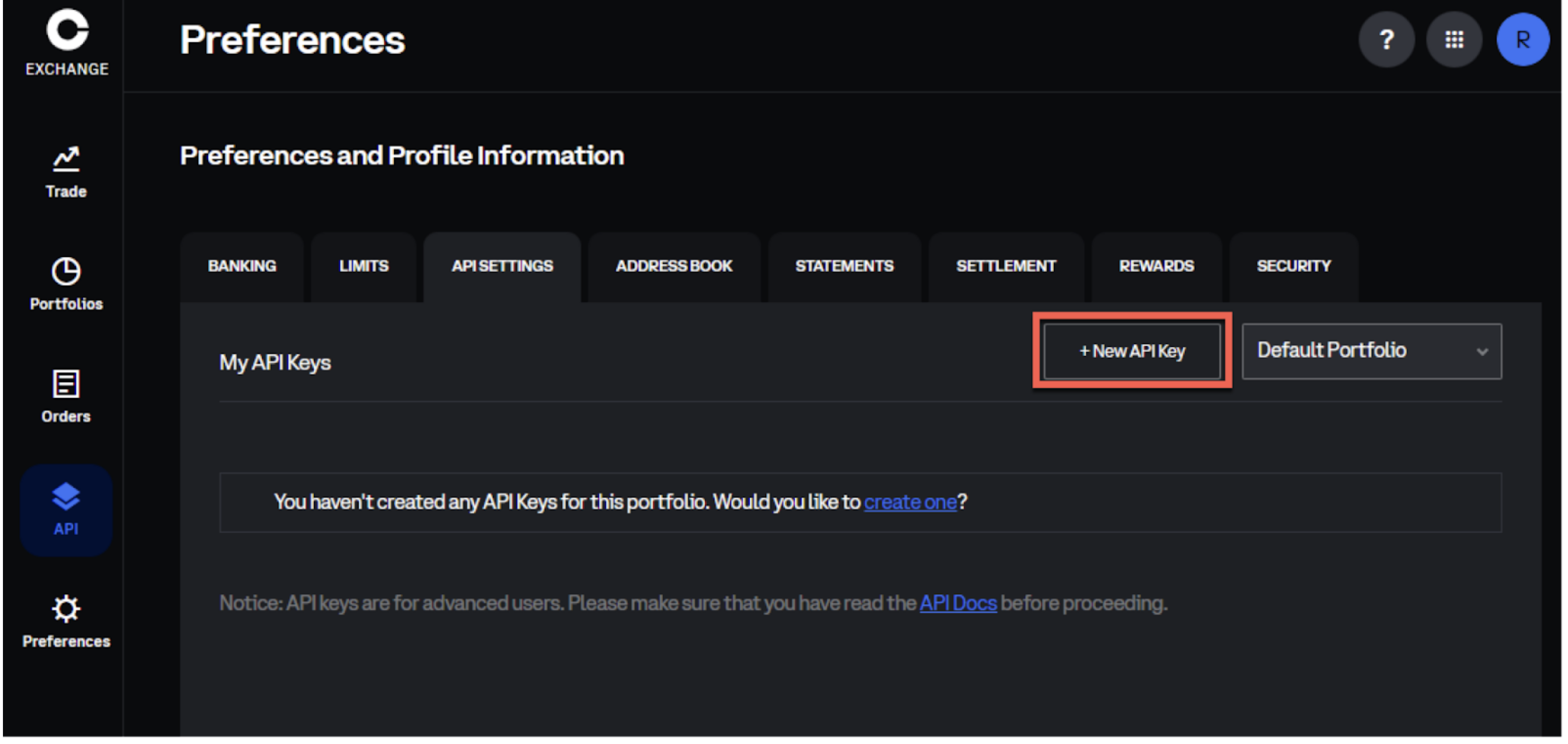Click the help question mark icon
This screenshot has height=744, width=1568.
(1386, 40)
